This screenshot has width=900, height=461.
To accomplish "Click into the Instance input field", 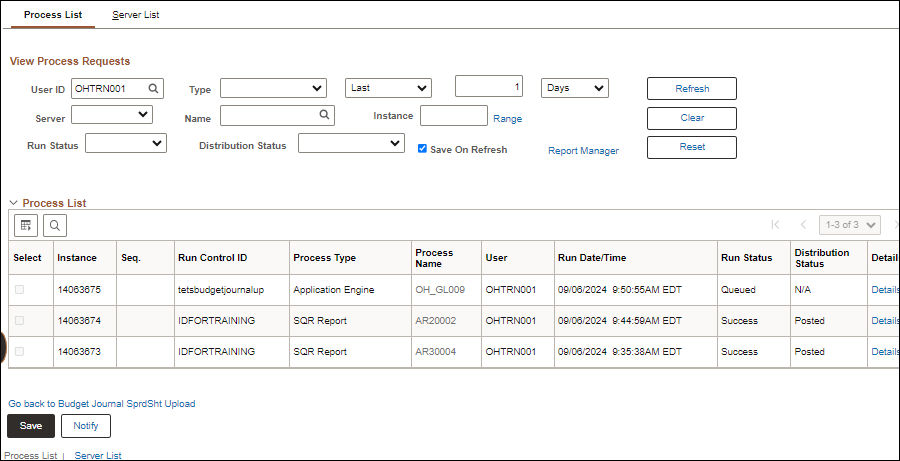I will pos(453,116).
